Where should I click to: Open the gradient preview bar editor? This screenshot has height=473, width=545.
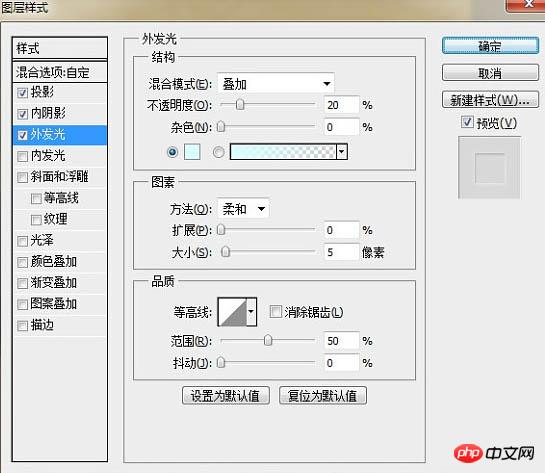[283, 152]
